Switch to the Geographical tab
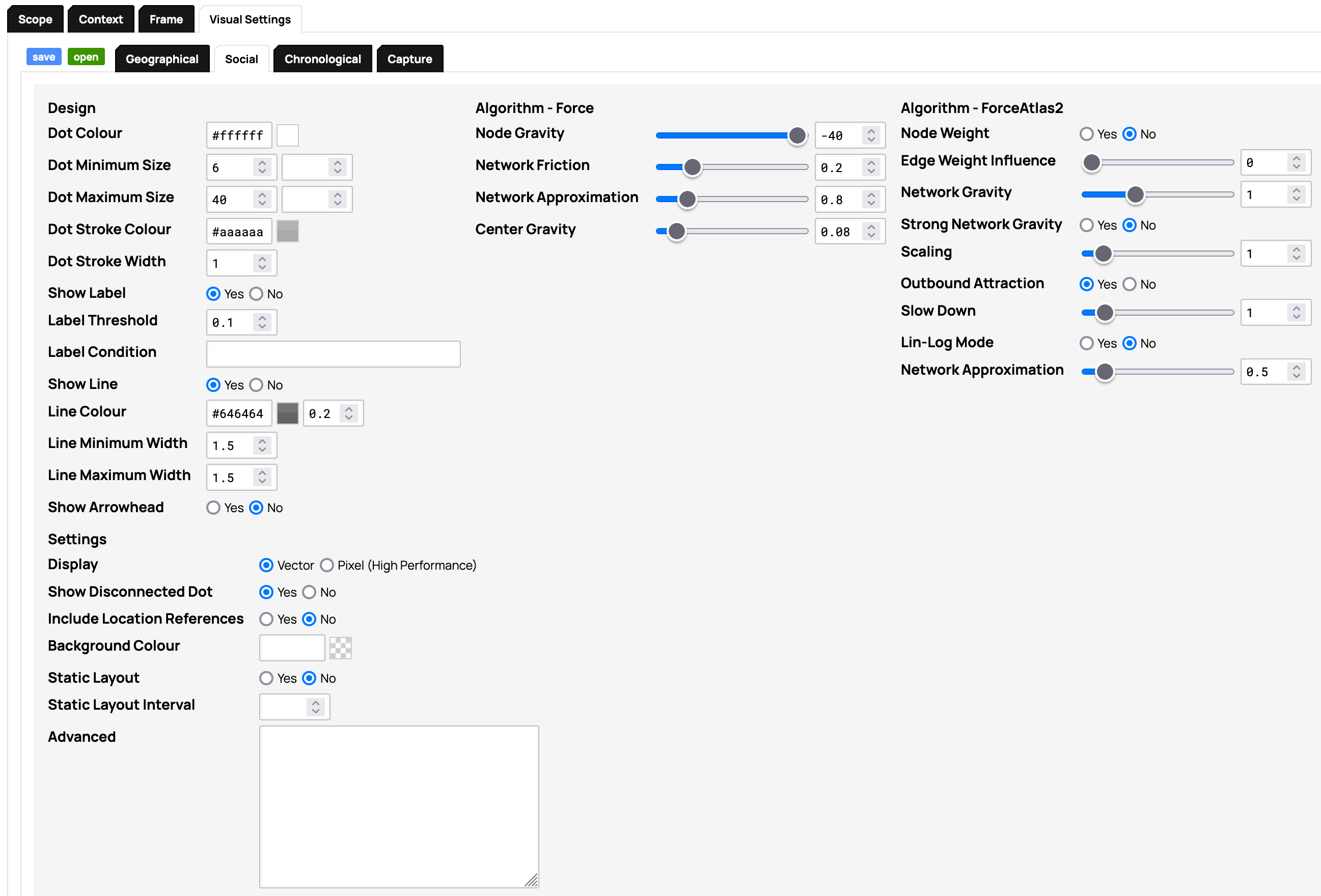Screen dimensions: 1321x896 [x=162, y=59]
